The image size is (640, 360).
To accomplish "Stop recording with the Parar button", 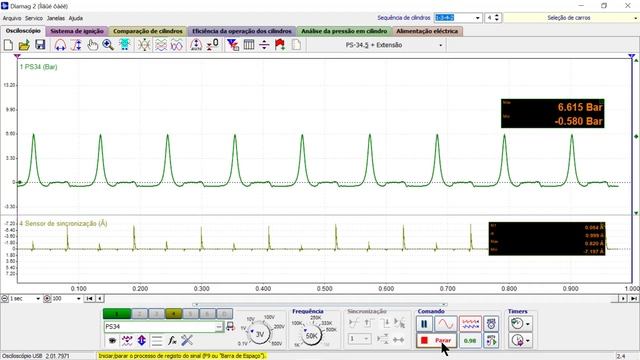I will click(436, 340).
